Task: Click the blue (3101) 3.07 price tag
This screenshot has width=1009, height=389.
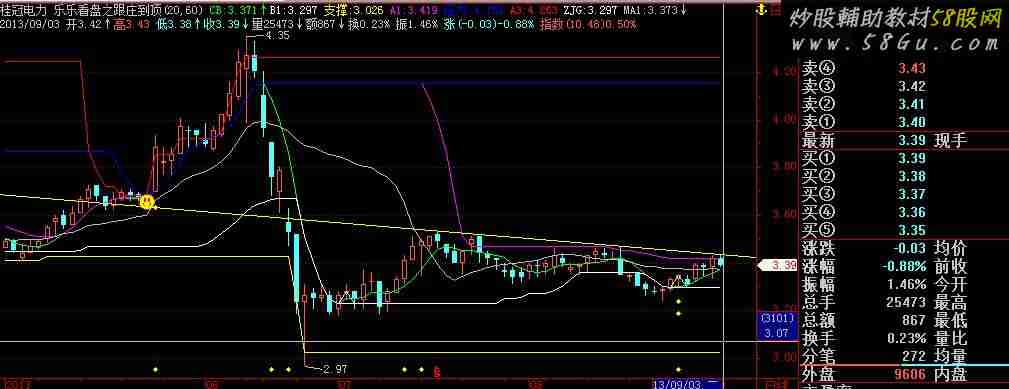Action: (x=778, y=326)
